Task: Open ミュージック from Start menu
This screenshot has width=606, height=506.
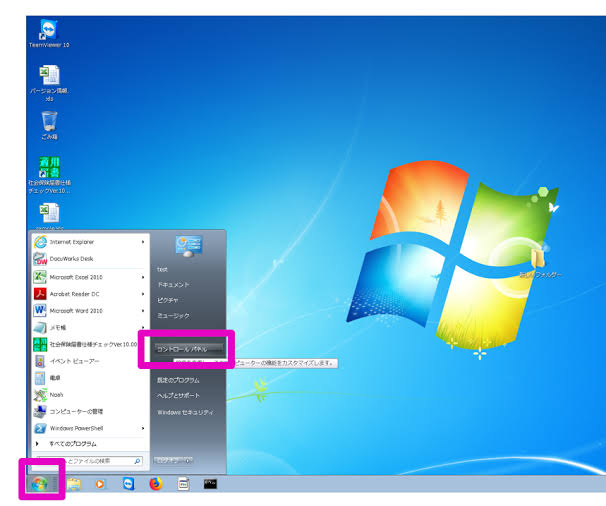Action: 173,316
